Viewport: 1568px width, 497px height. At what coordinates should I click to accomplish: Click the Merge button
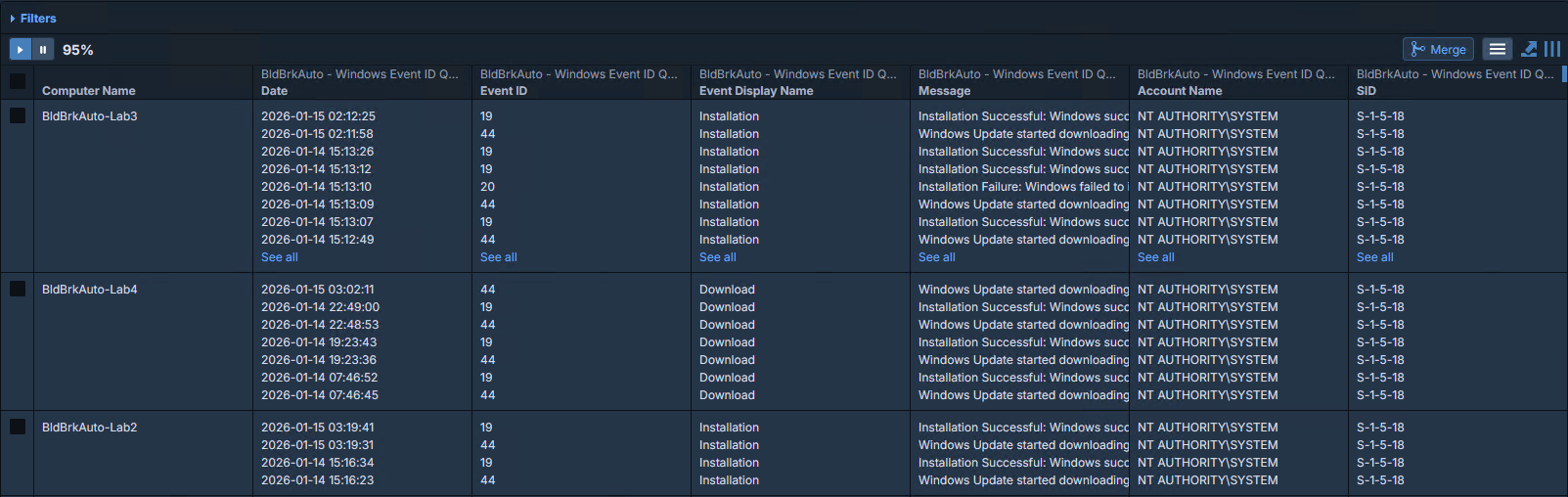pyautogui.click(x=1438, y=49)
